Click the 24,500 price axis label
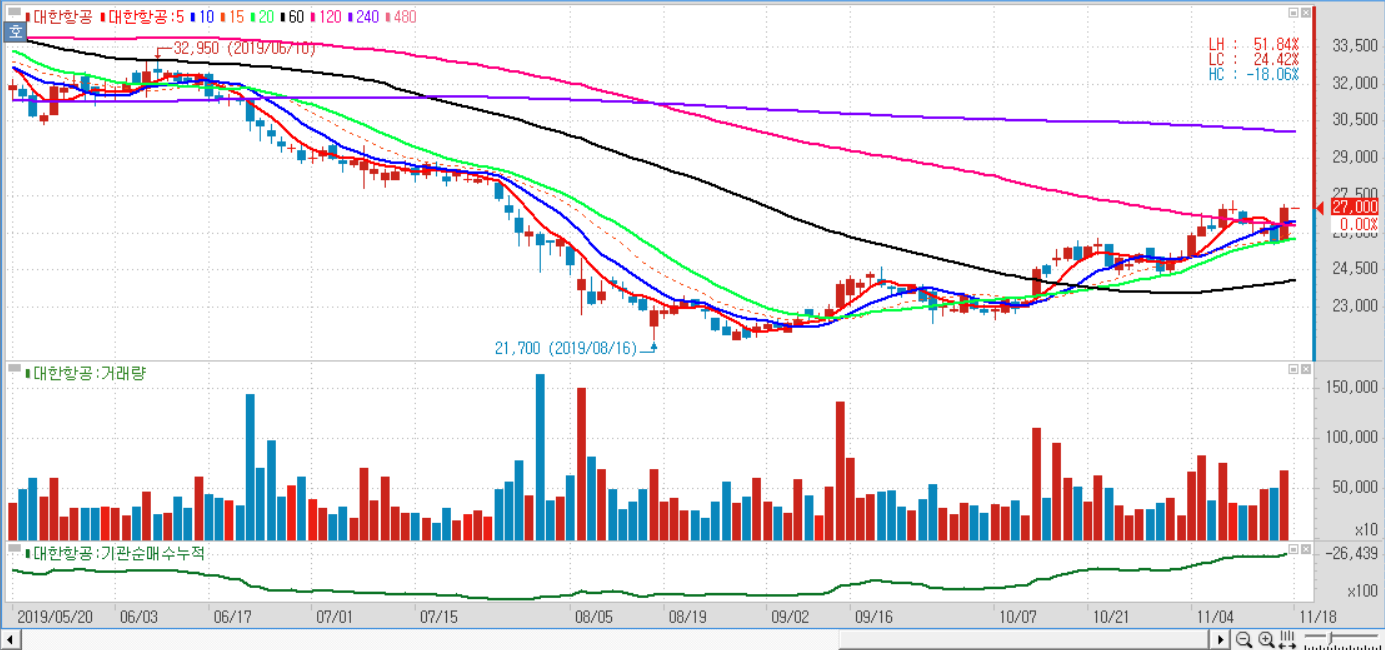Image resolution: width=1385 pixels, height=650 pixels. pos(1354,268)
